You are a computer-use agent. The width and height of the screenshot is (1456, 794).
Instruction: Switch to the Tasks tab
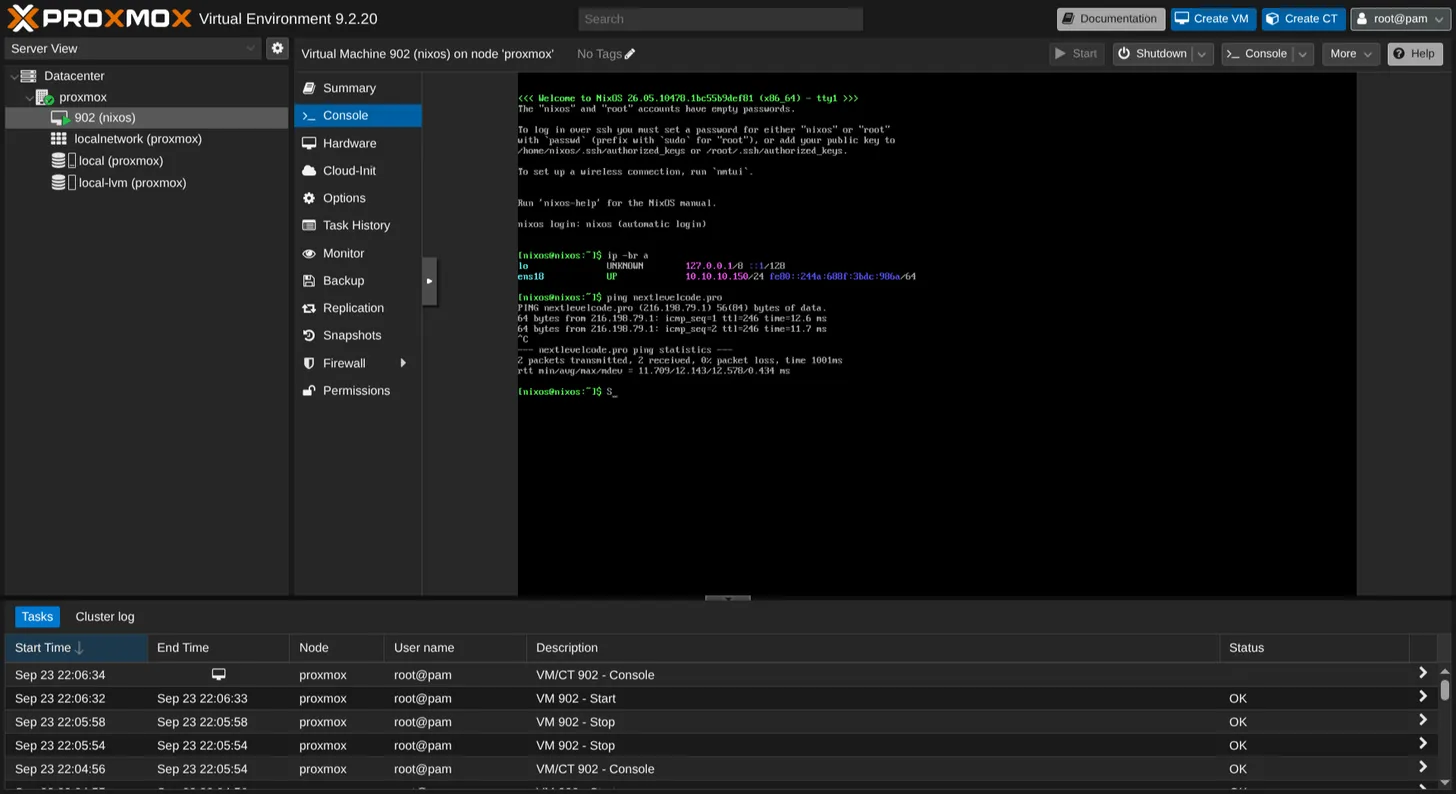[x=37, y=617]
